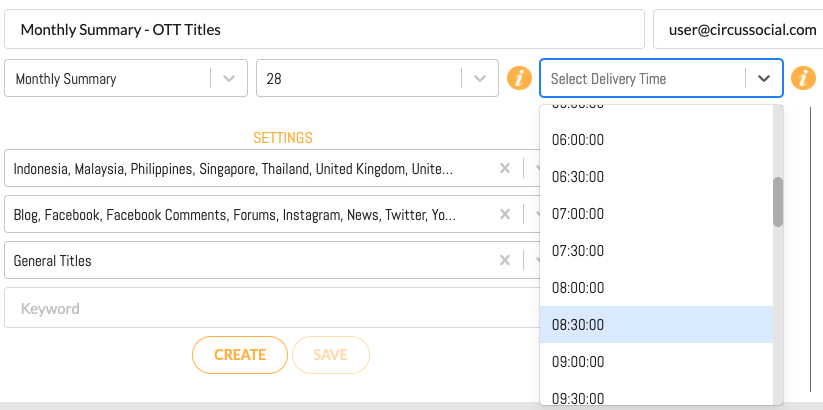The height and width of the screenshot is (410, 823).
Task: Click info icon beside day-of-month dropdown
Action: pos(519,78)
